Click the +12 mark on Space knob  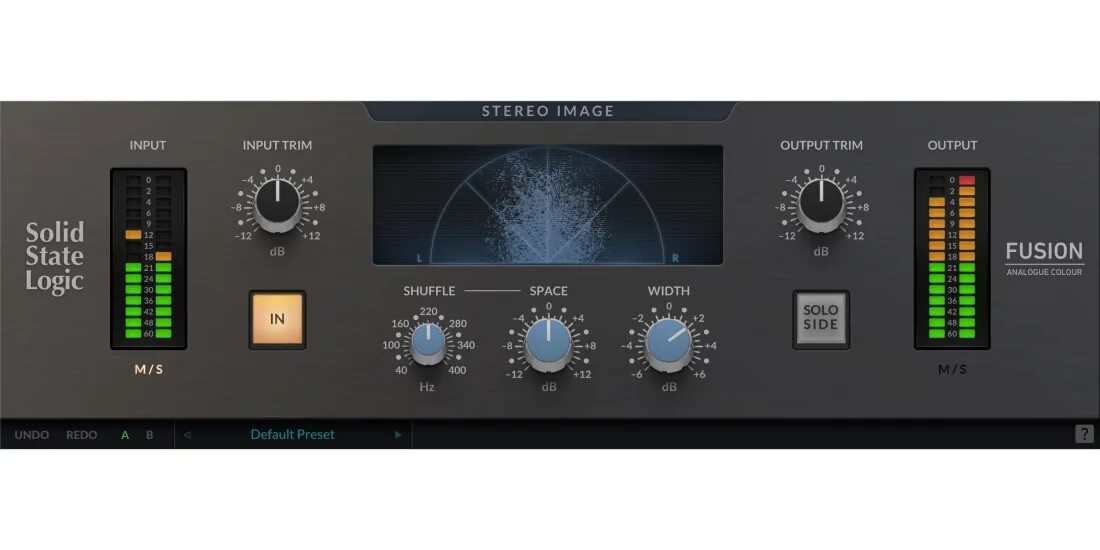click(x=582, y=375)
